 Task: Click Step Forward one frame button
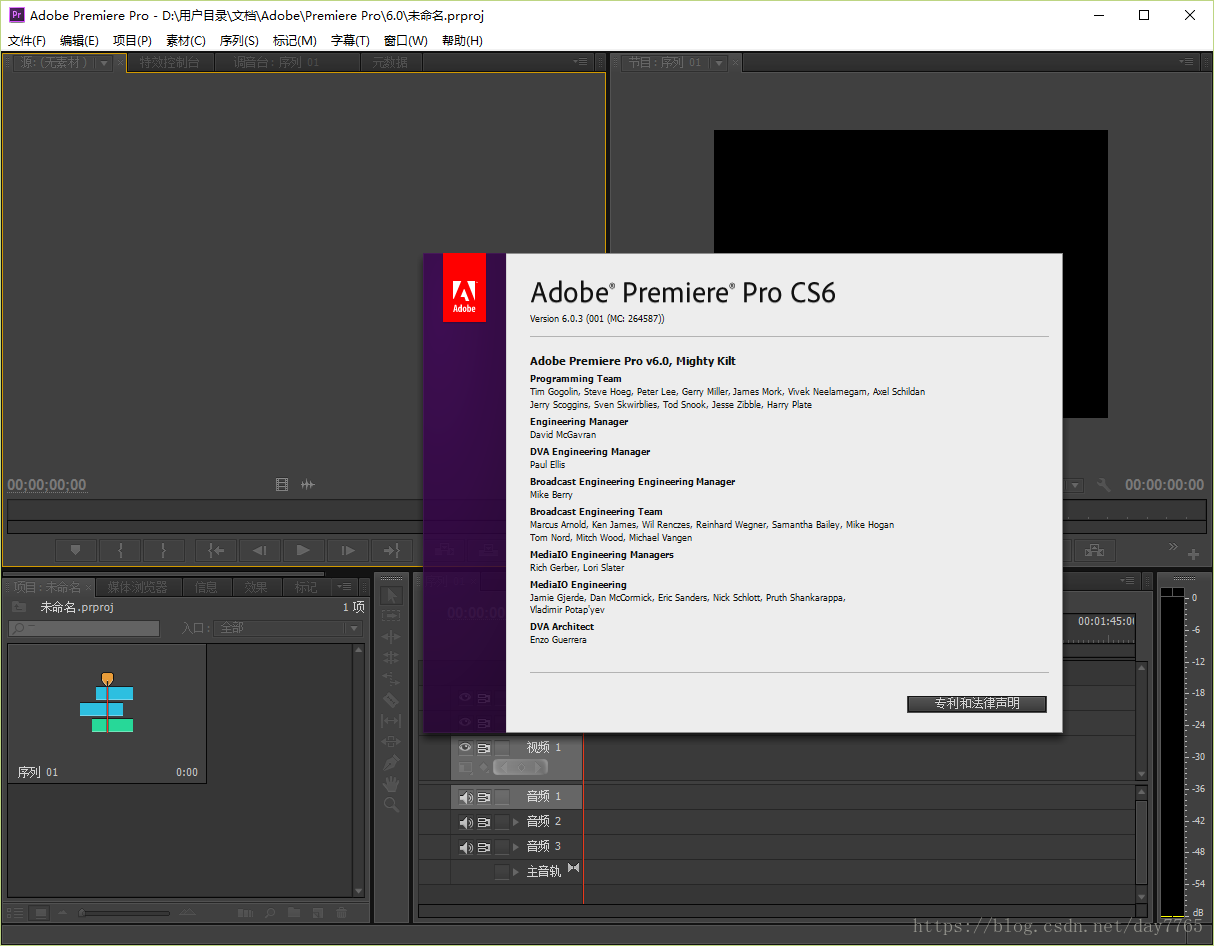coord(347,549)
